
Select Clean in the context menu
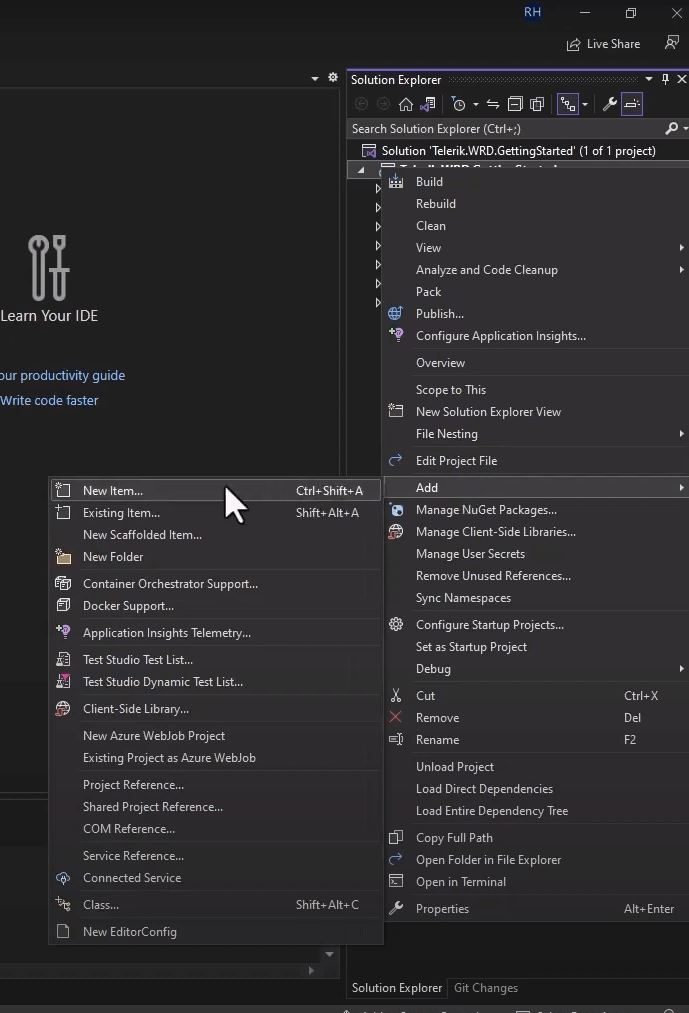click(536, 225)
